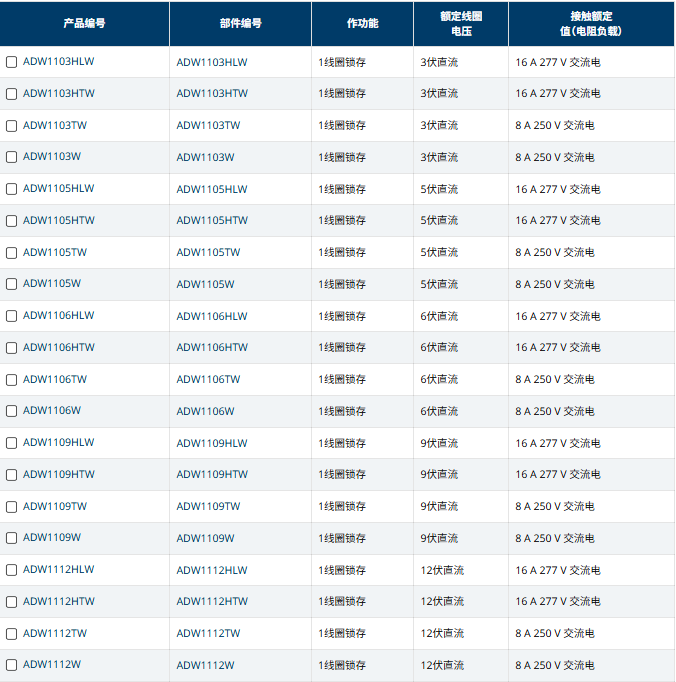Tick the checkbox for ADW1105TW

(12, 253)
